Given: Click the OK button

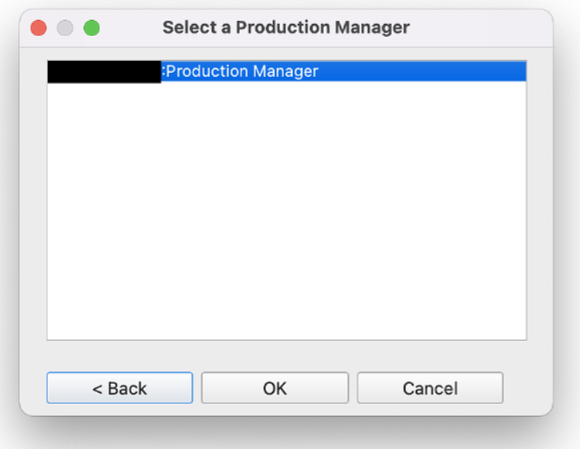Looking at the screenshot, I should pos(275,388).
